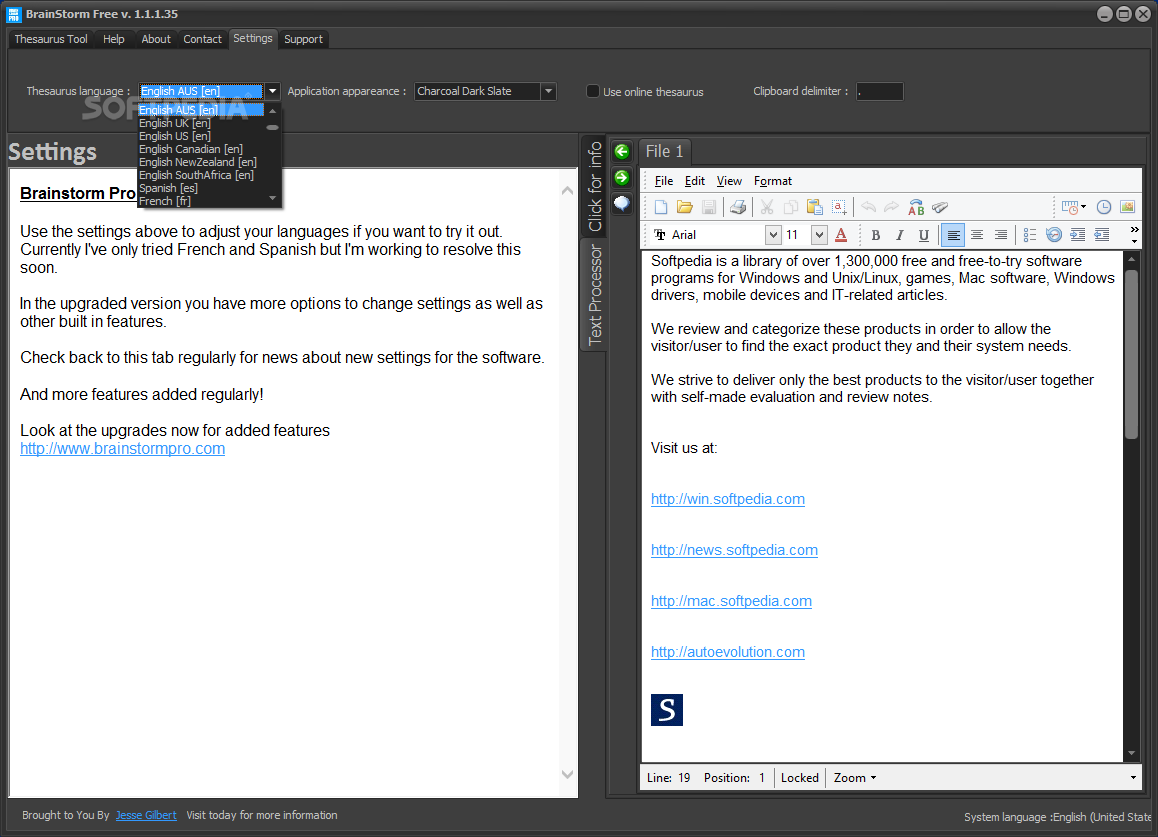Select the File 1 document tab
Screen dimensions: 1158x837
(665, 151)
